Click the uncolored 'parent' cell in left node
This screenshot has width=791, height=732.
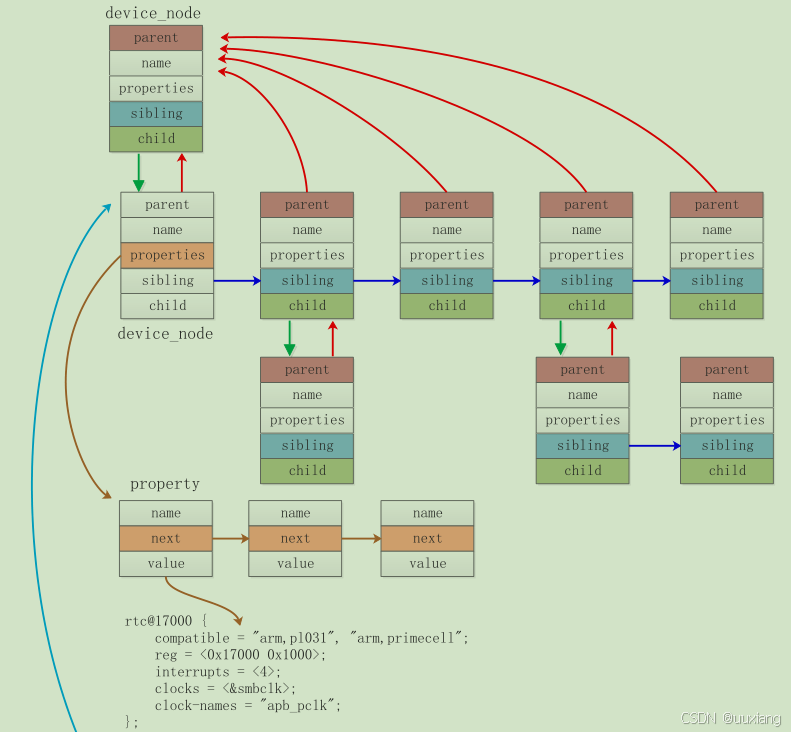(167, 205)
